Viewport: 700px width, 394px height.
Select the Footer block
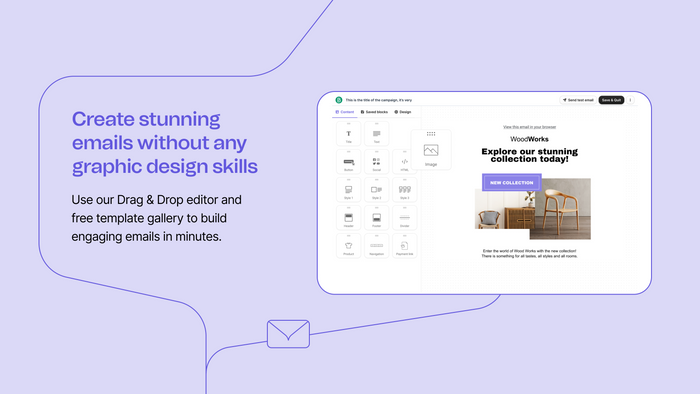click(376, 218)
